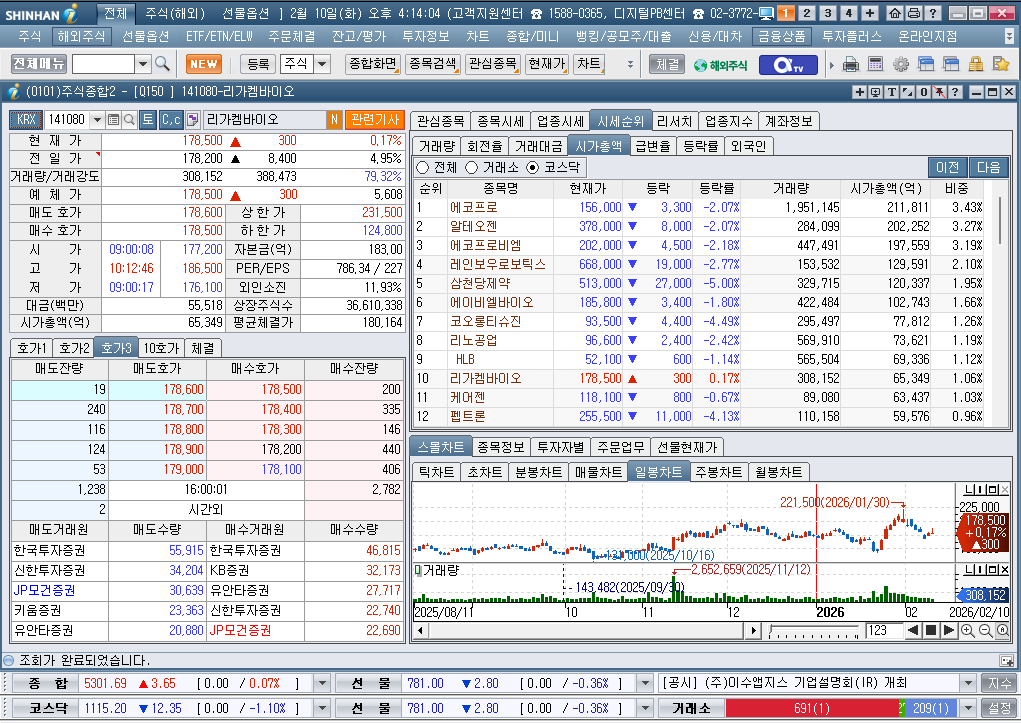This screenshot has height=723, width=1021.
Task: Open the 공시 news ticker dropdown
Action: tap(968, 683)
